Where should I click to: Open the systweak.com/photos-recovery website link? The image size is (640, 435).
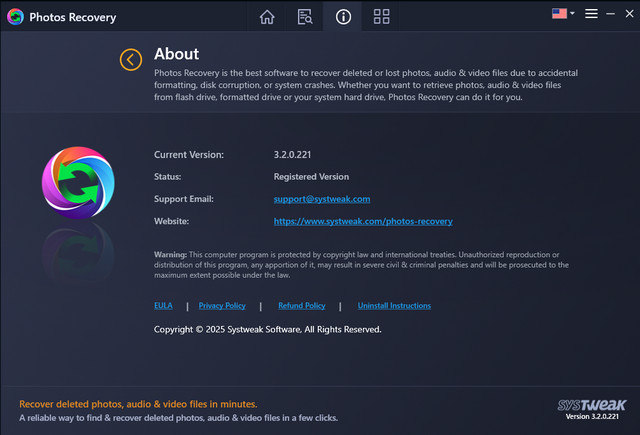pyautogui.click(x=363, y=221)
